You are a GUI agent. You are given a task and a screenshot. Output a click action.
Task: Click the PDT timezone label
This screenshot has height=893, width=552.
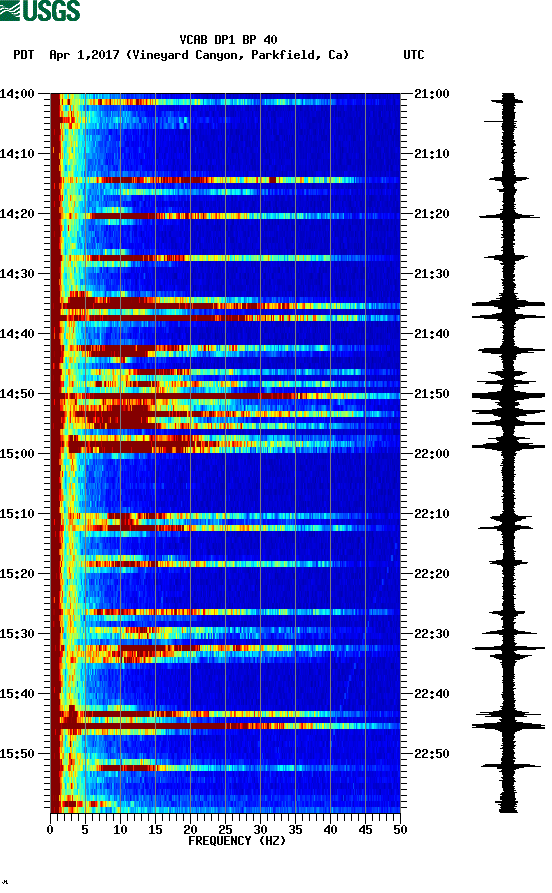pos(23,55)
